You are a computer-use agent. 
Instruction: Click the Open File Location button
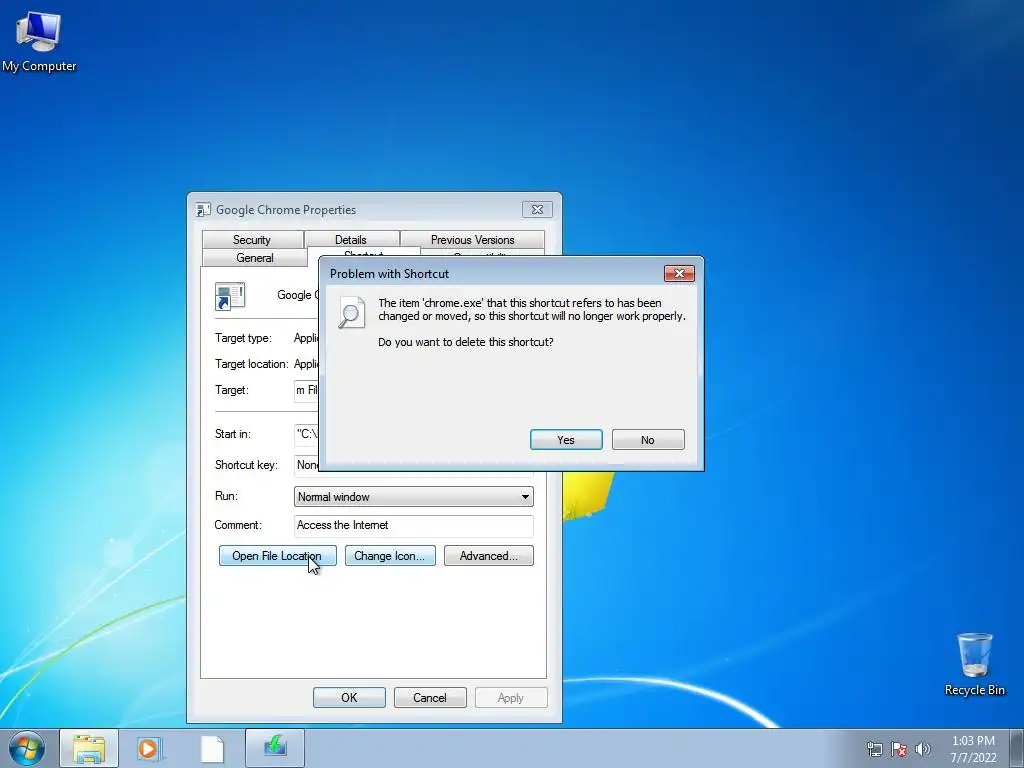[x=278, y=556]
